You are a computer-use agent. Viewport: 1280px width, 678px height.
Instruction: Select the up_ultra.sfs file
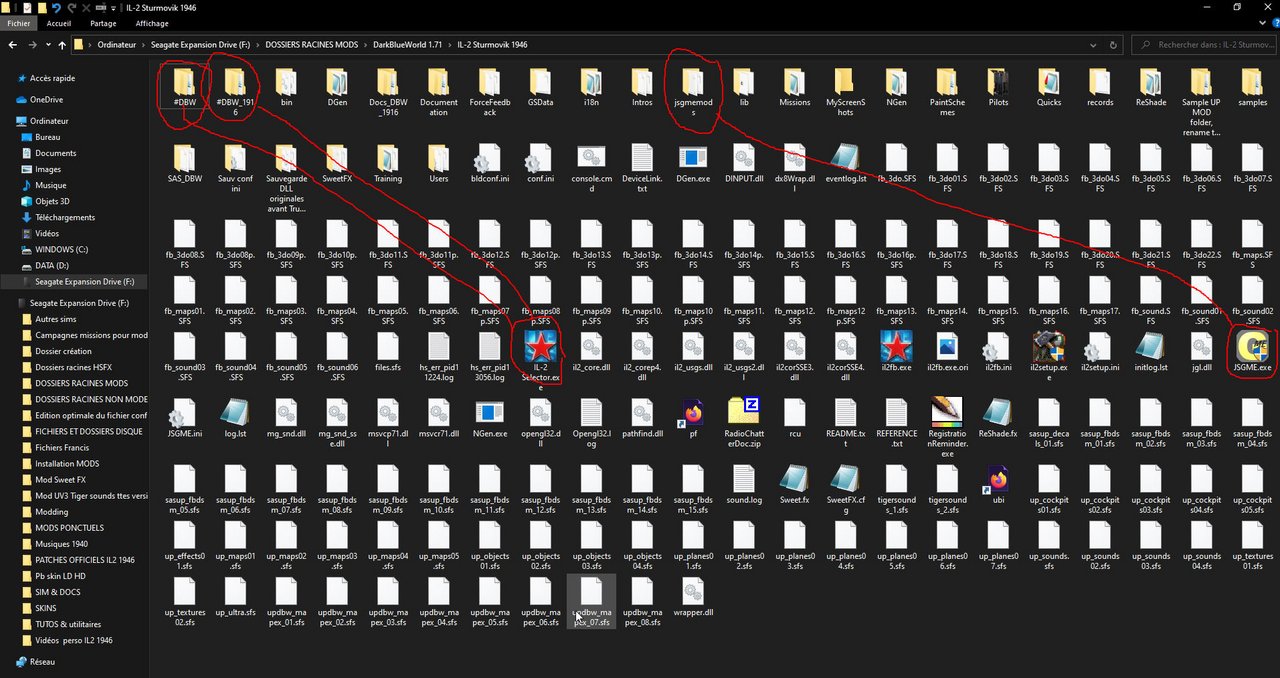235,597
